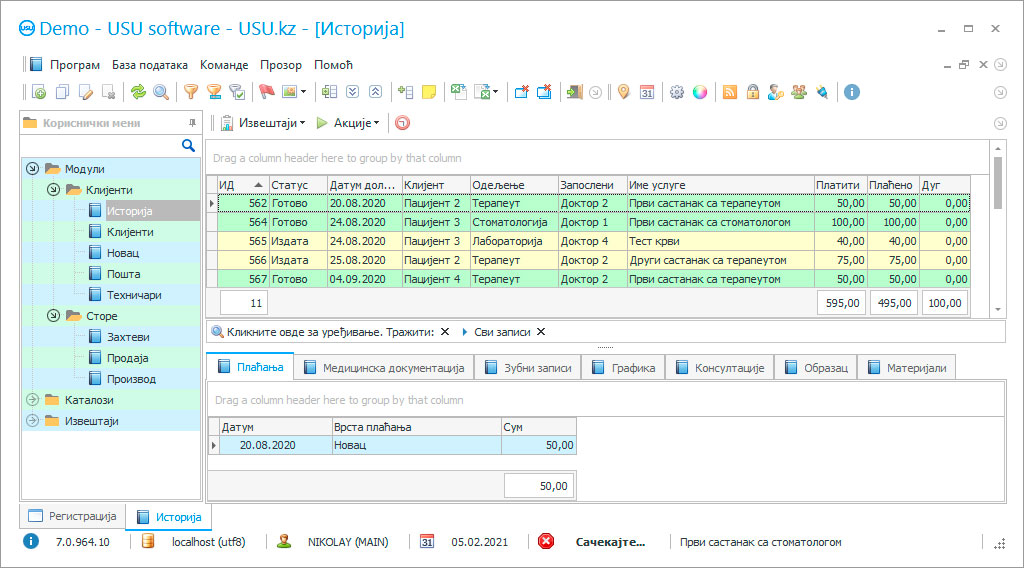The height and width of the screenshot is (568, 1024).
Task: Click the map location pin icon
Action: (x=624, y=92)
